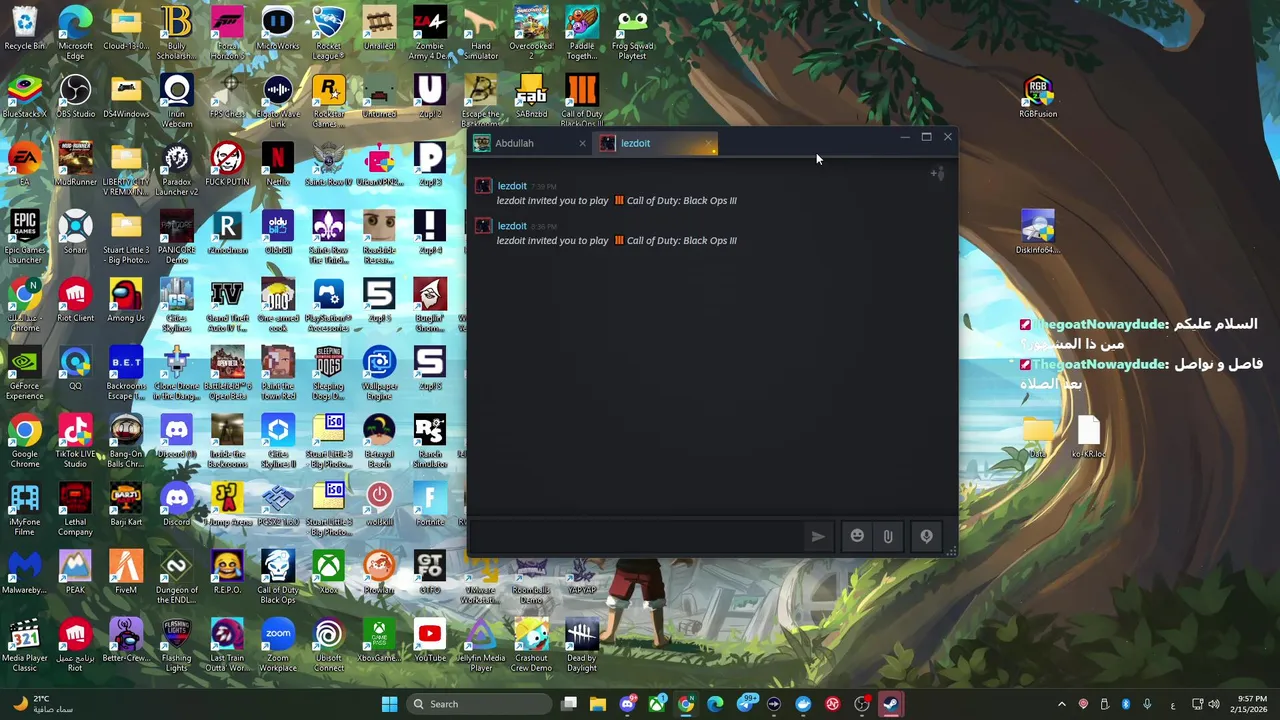
Task: Send the chat message with arrow button
Action: (818, 537)
